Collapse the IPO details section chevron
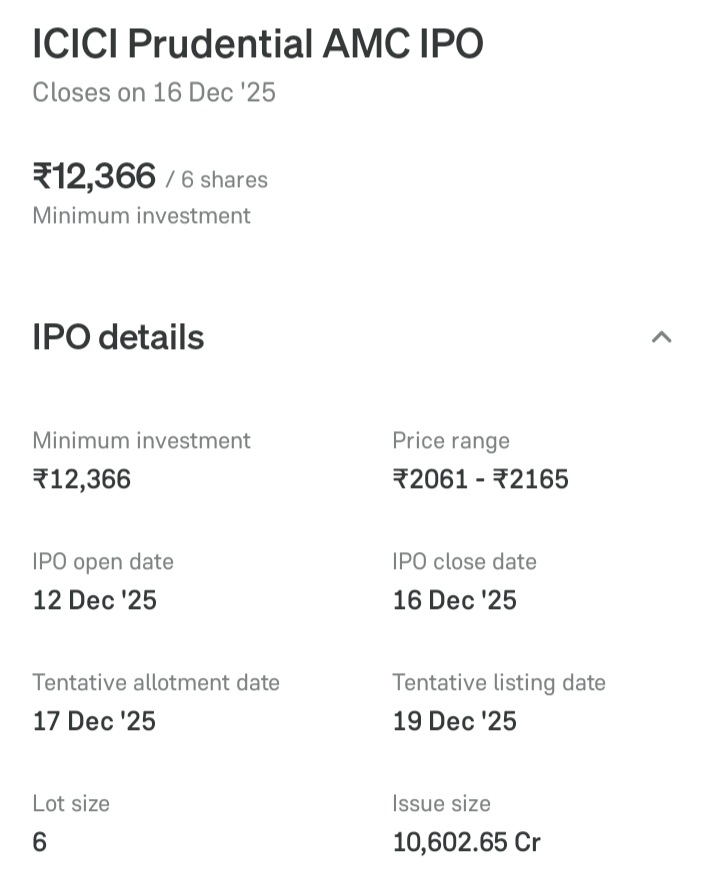 [x=661, y=337]
